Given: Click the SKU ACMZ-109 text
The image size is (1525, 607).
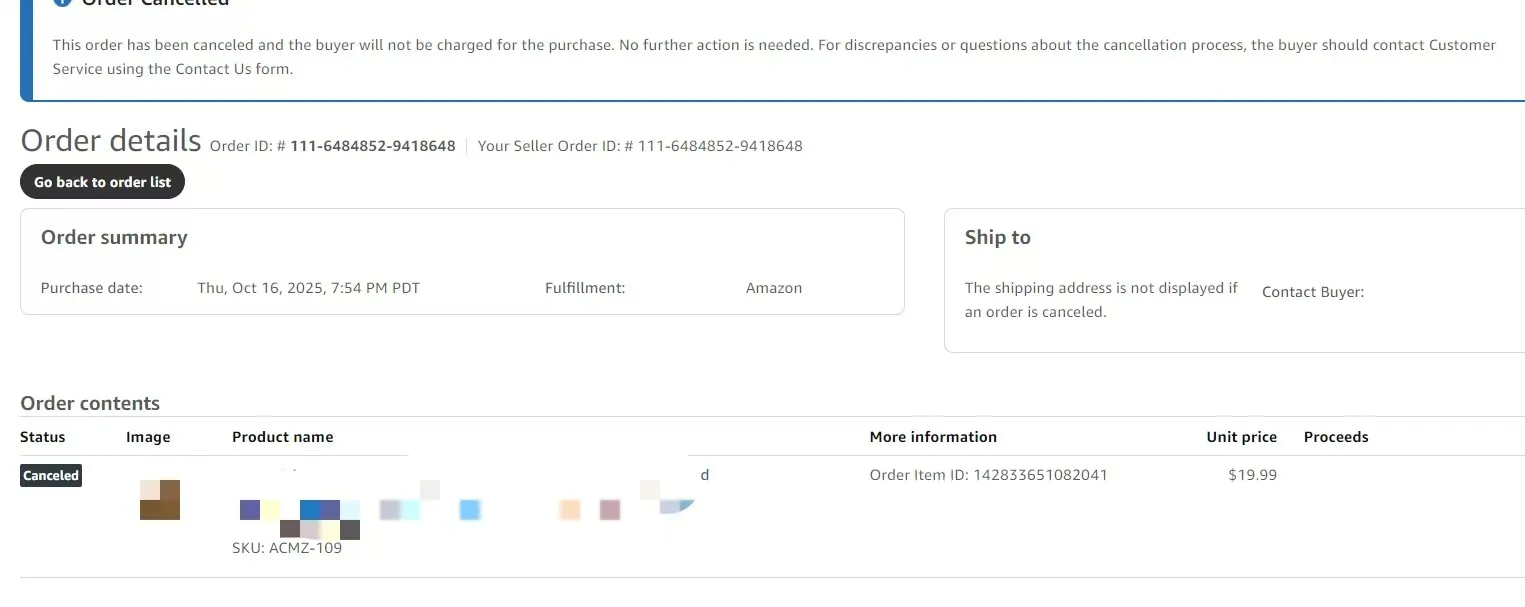Looking at the screenshot, I should 287,548.
